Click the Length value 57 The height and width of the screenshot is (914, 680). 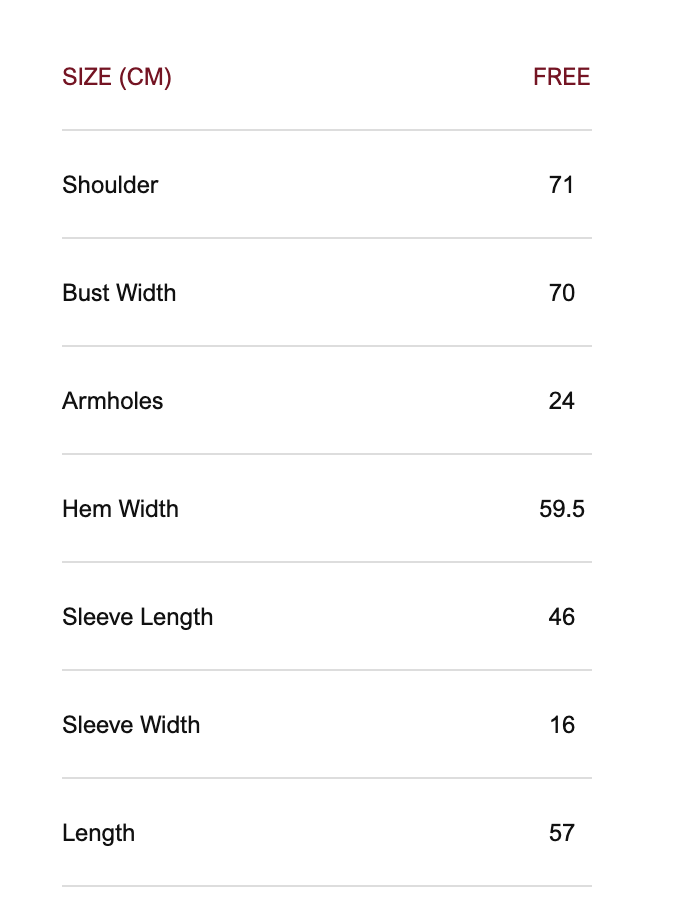(561, 833)
